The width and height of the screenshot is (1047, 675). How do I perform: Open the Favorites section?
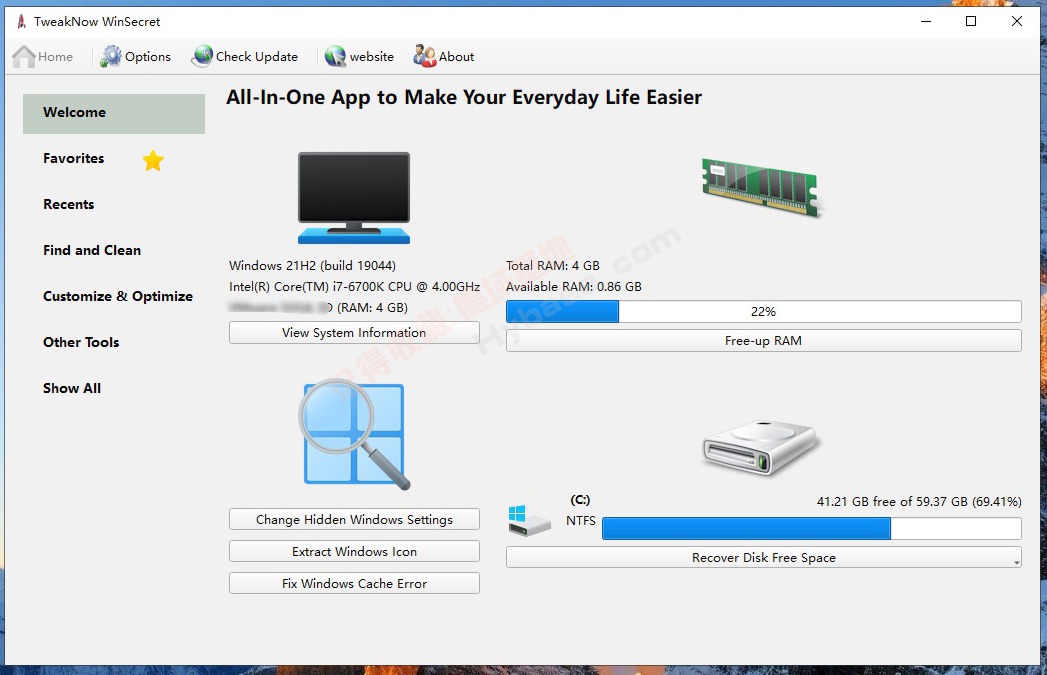(73, 159)
